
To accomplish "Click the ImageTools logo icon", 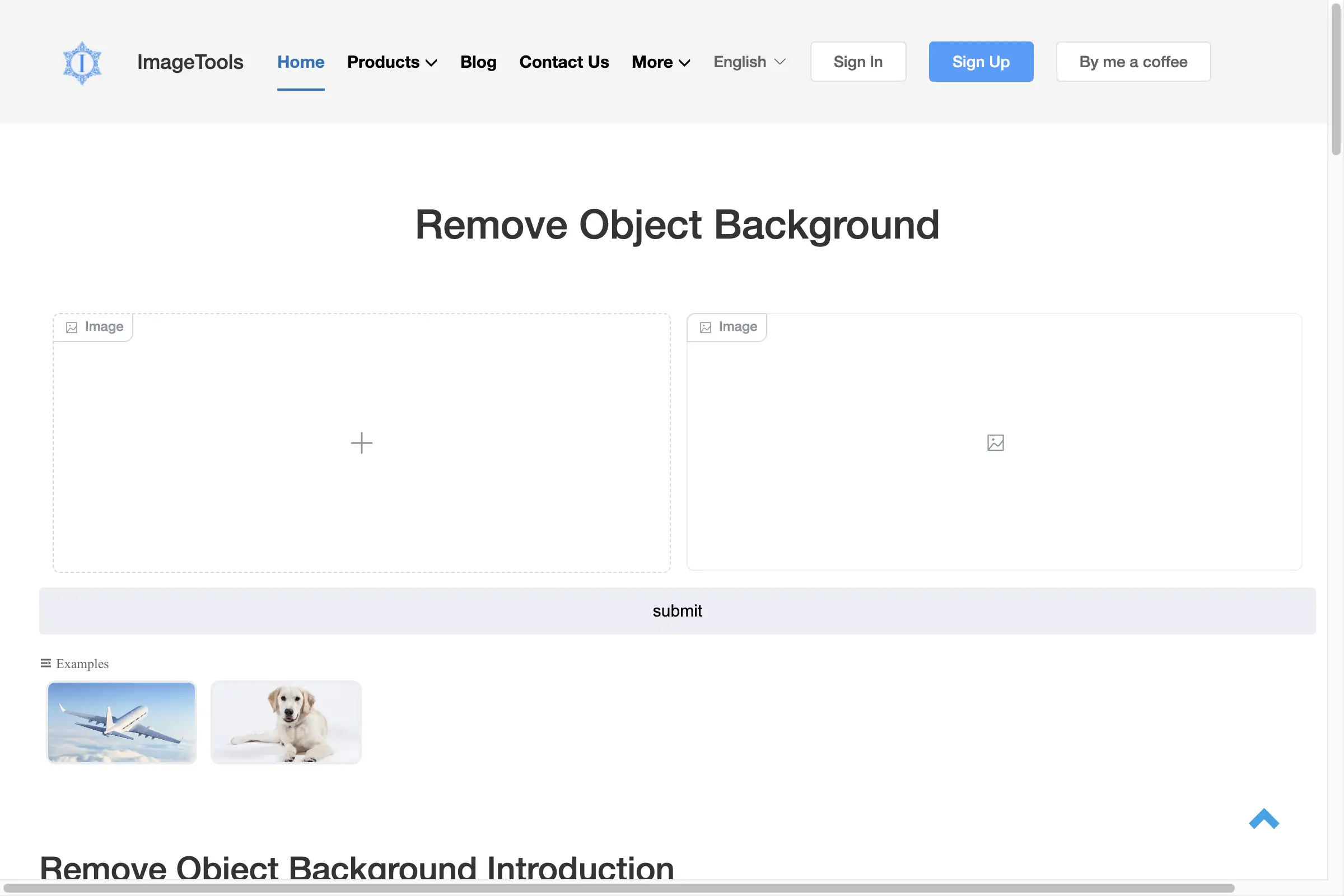I will pyautogui.click(x=82, y=62).
